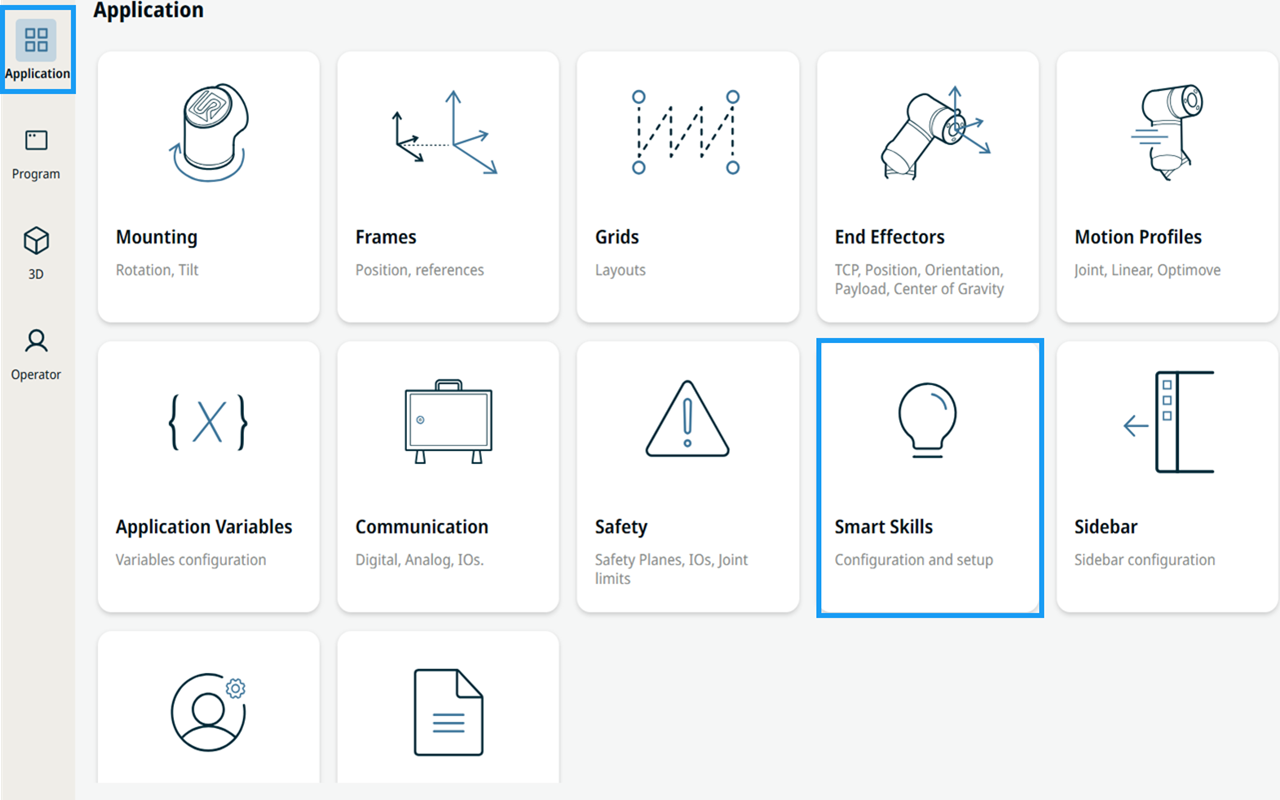The width and height of the screenshot is (1280, 800).
Task: Open the Application Variables braces icon
Action: pyautogui.click(x=208, y=422)
